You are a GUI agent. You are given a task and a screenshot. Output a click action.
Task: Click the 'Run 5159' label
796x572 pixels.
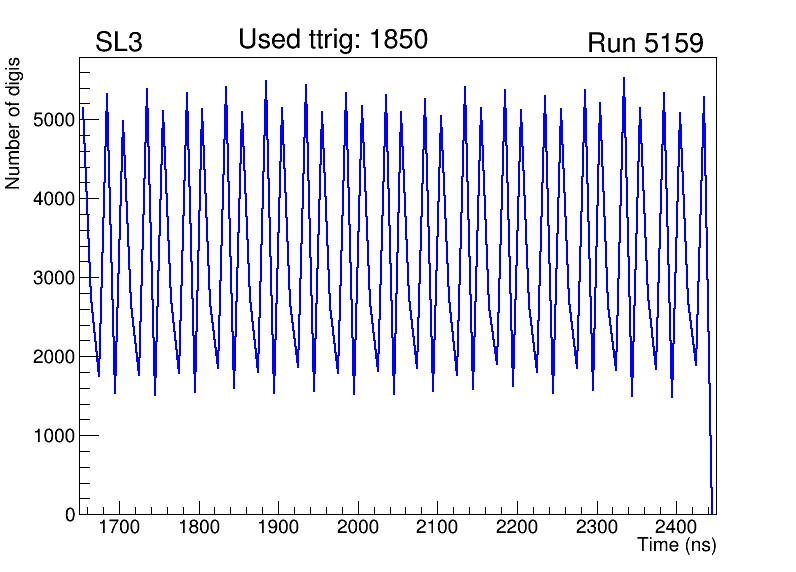[x=645, y=43]
